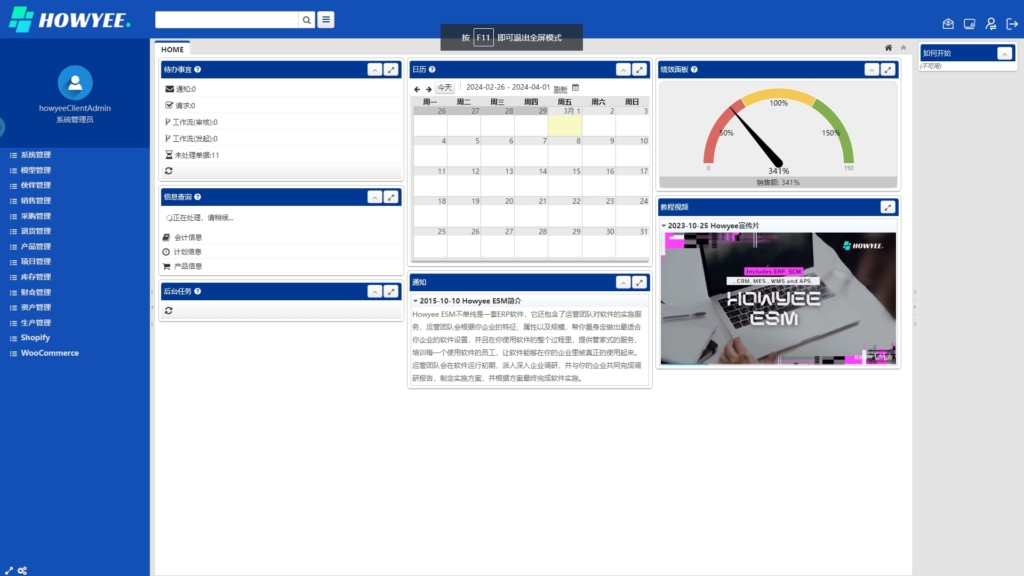The width and height of the screenshot is (1024, 576).
Task: Collapse the 通知 panel
Action: (623, 282)
